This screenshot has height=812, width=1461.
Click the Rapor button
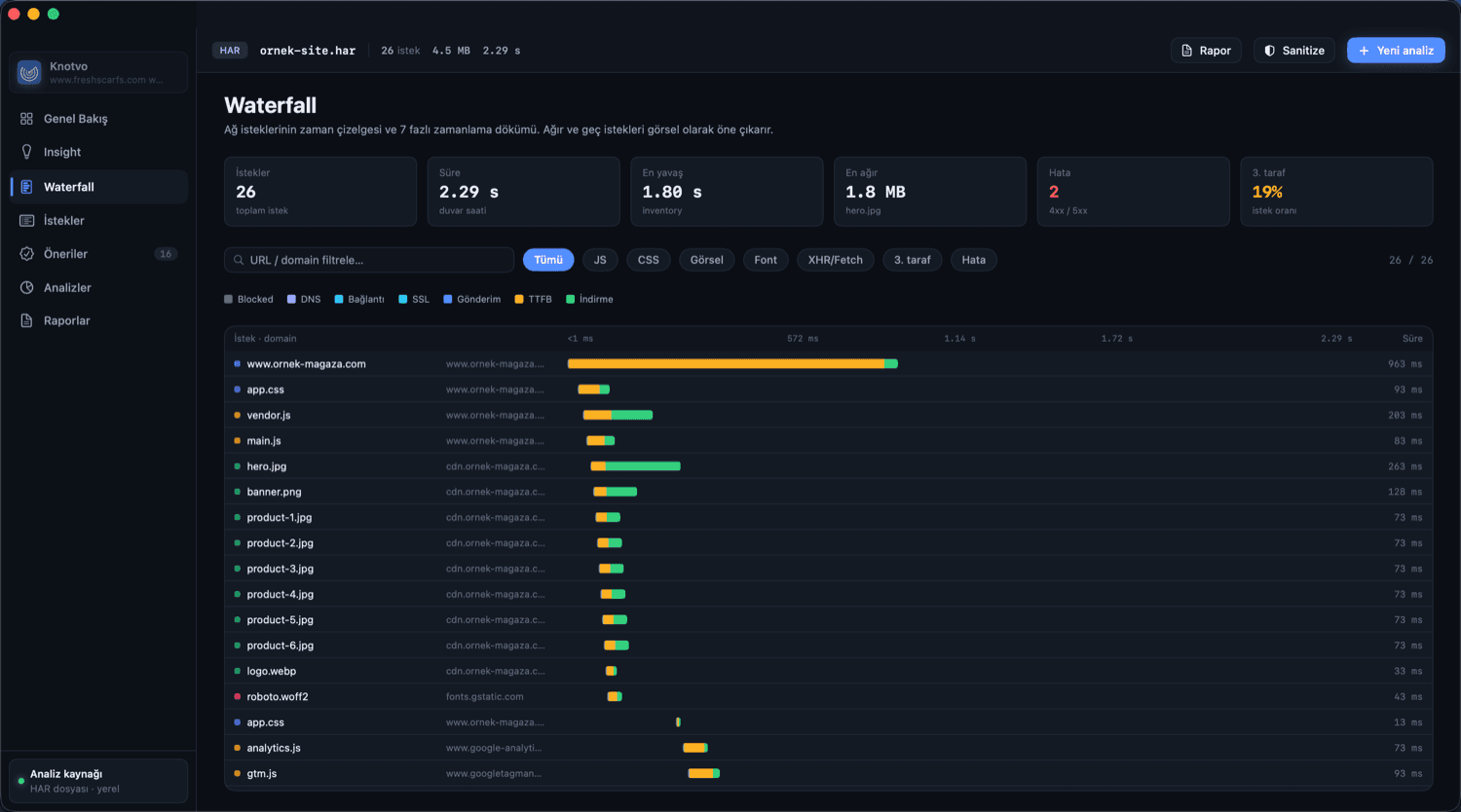[1206, 51]
